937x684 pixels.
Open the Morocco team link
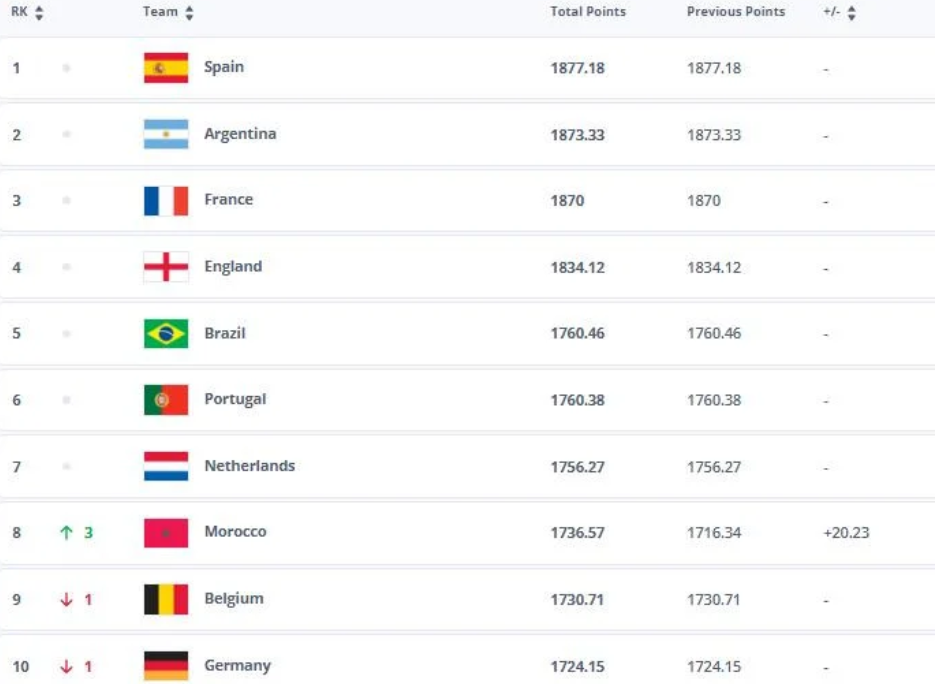pos(235,532)
